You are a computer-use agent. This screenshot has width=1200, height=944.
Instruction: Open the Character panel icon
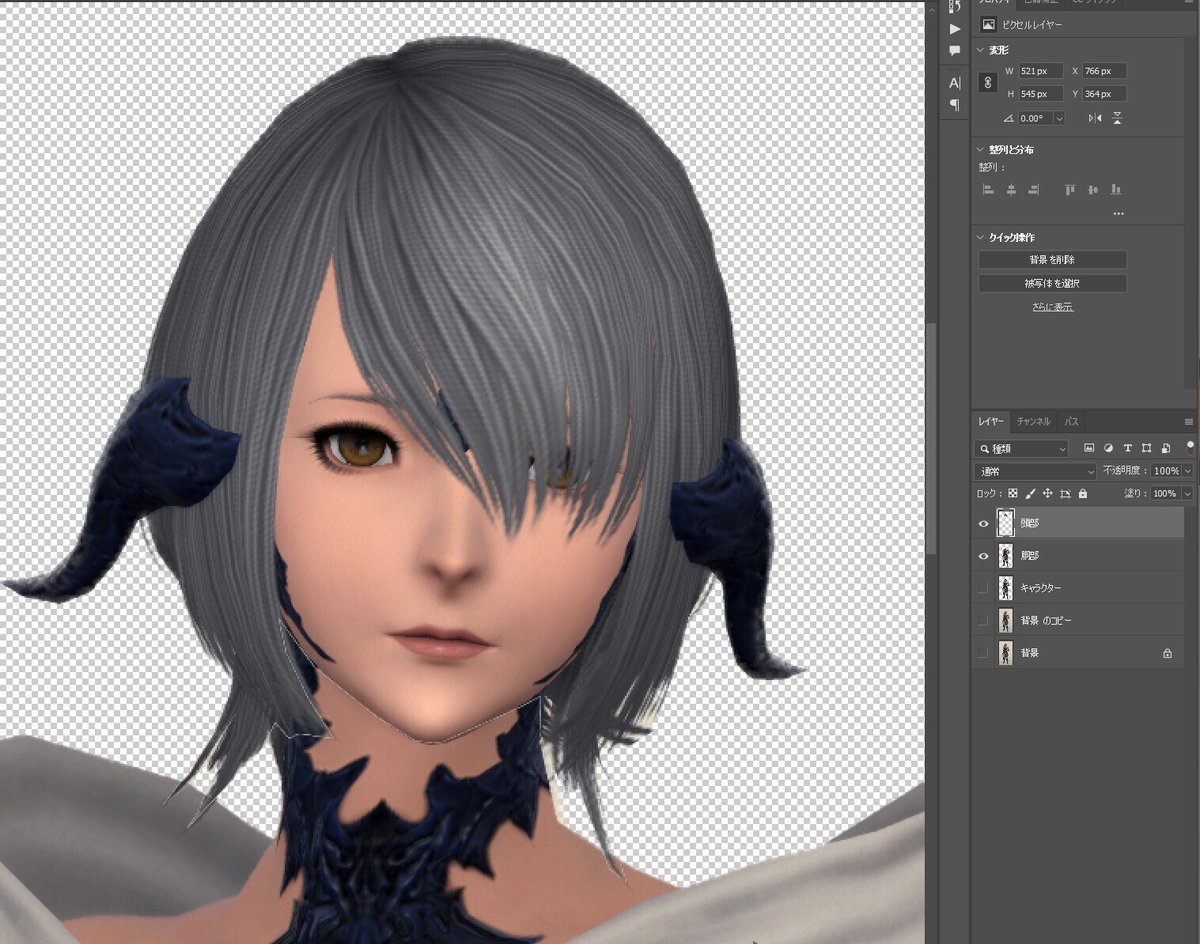[x=955, y=83]
